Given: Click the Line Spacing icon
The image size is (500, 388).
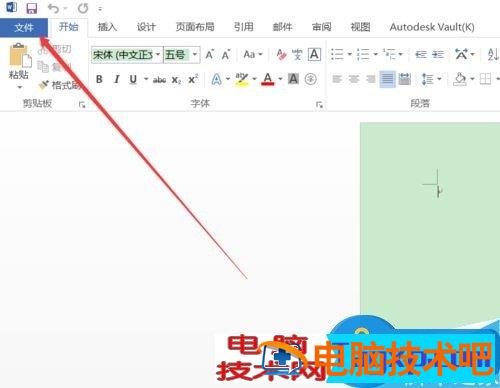Looking at the screenshot, I should [x=428, y=79].
